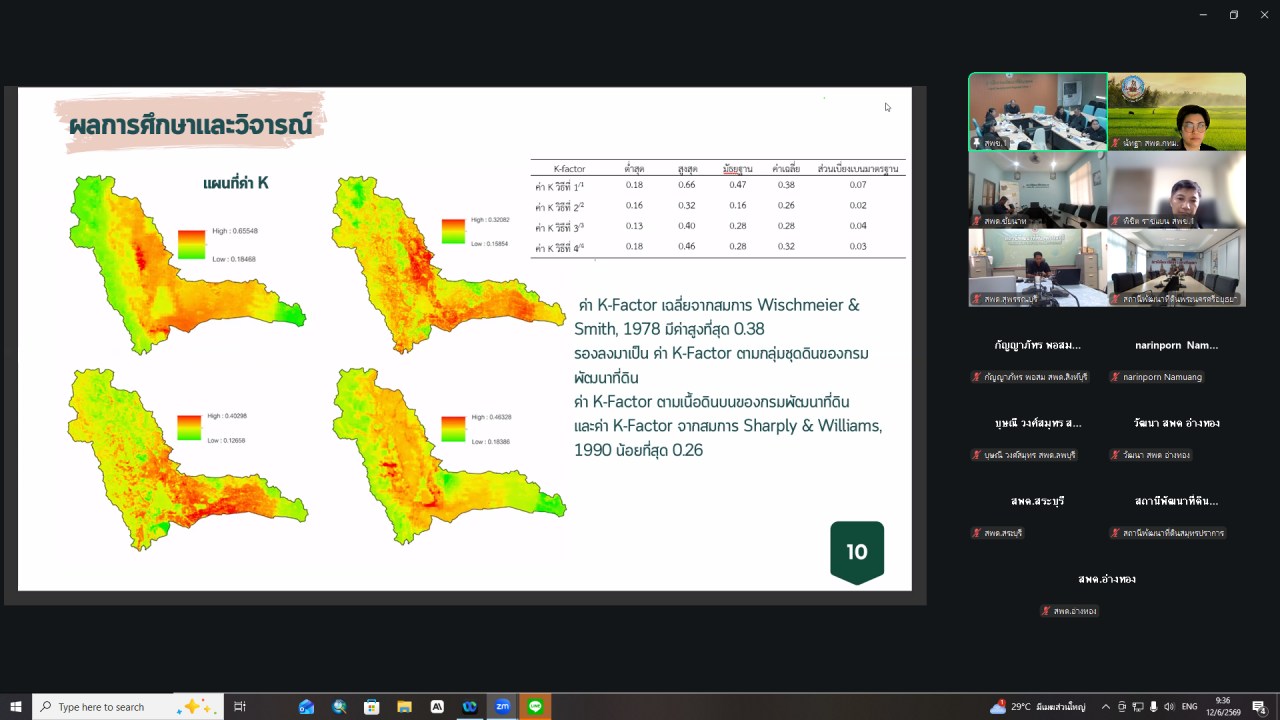The width and height of the screenshot is (1280, 720).
Task: Click the microphone icon in system tray
Action: click(x=1154, y=707)
